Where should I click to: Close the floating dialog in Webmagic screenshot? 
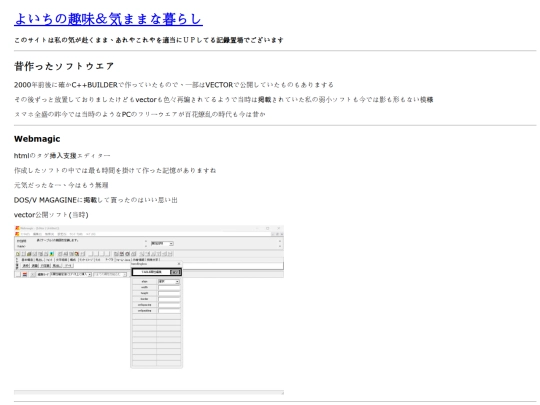click(x=179, y=264)
